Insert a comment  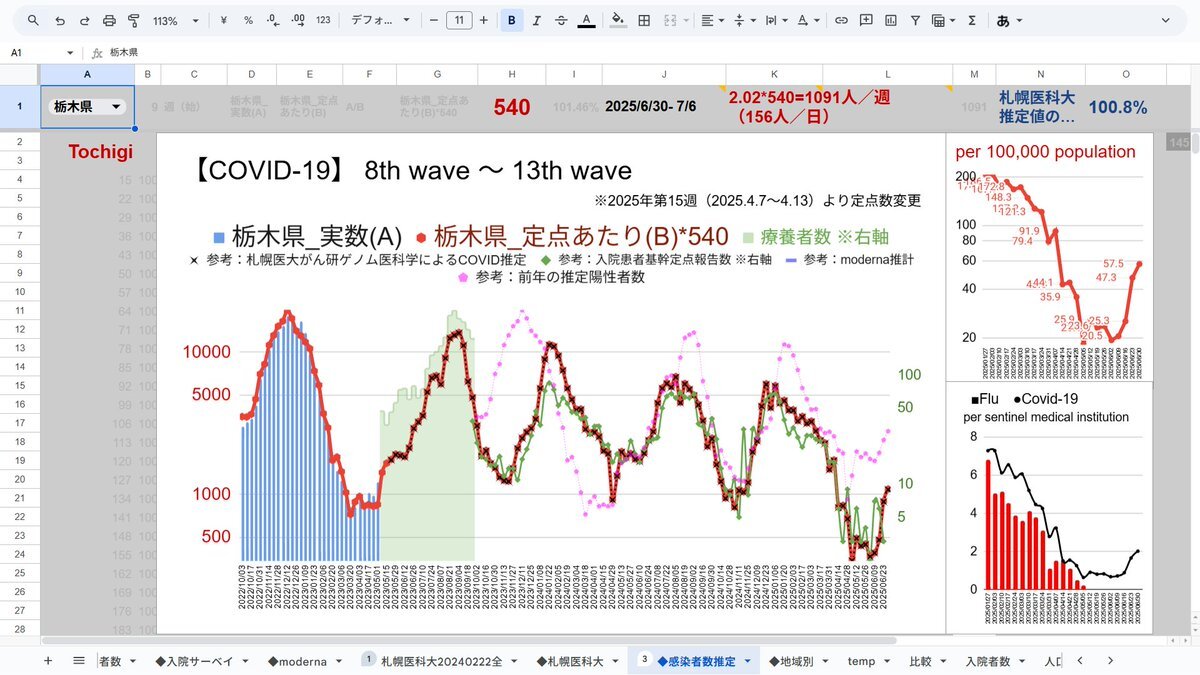pos(865,20)
